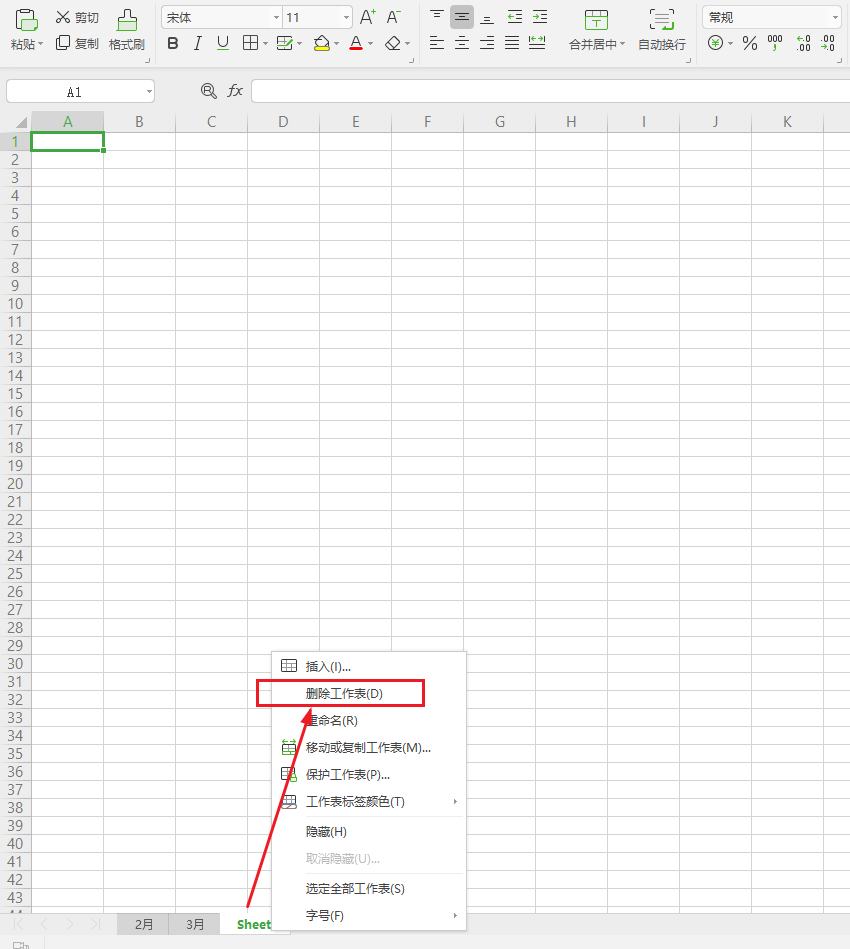The width and height of the screenshot is (850, 949).
Task: Select the green Sheet tab
Action: [254, 924]
